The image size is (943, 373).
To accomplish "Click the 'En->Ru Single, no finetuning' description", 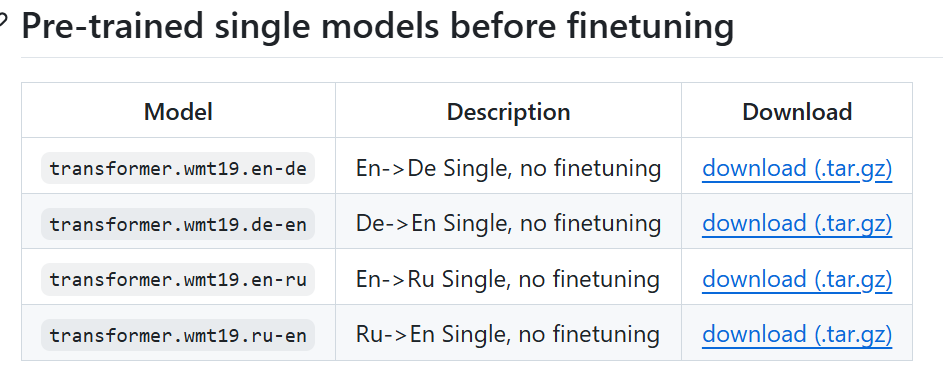I will pos(508,280).
